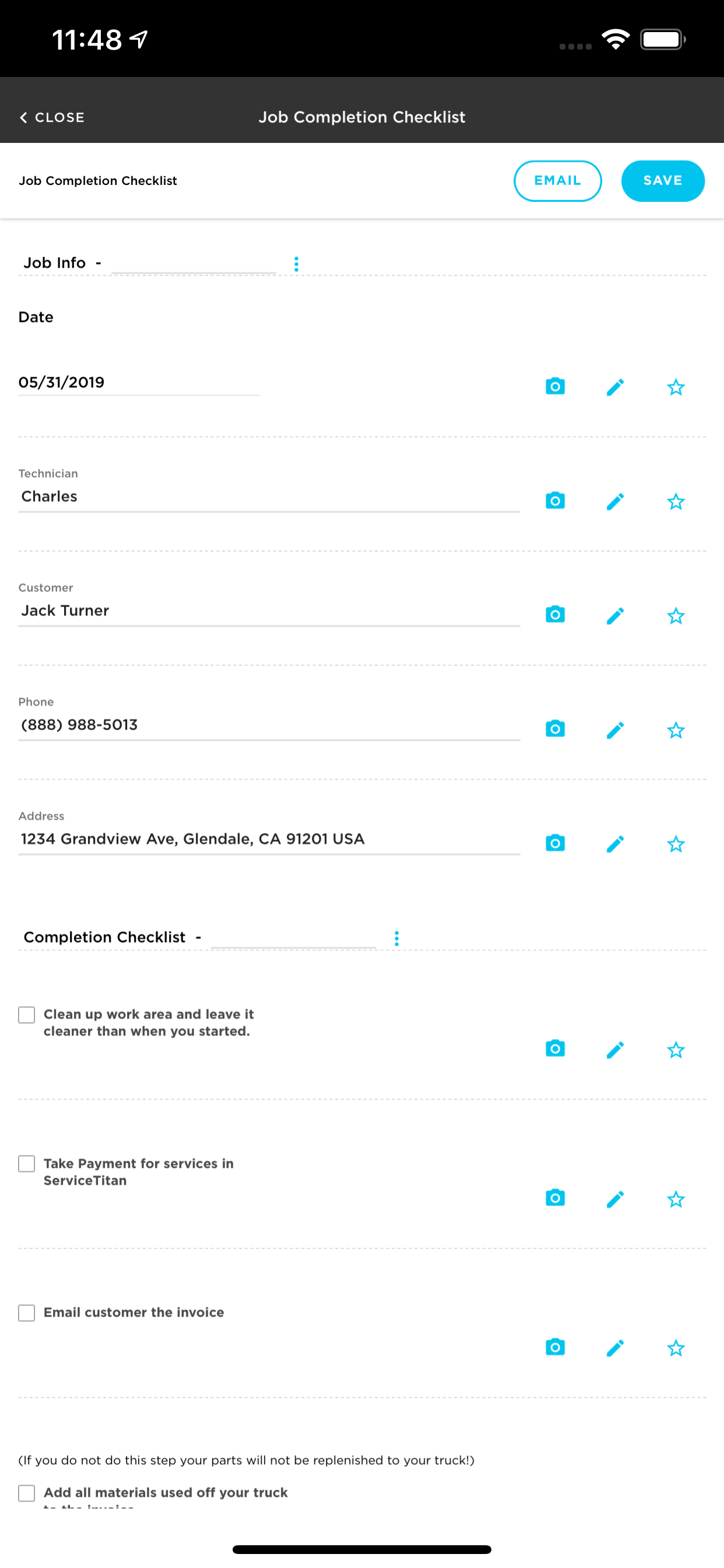This screenshot has height=1568, width=724.
Task: Check add all materials used off your truck
Action: [x=26, y=1493]
